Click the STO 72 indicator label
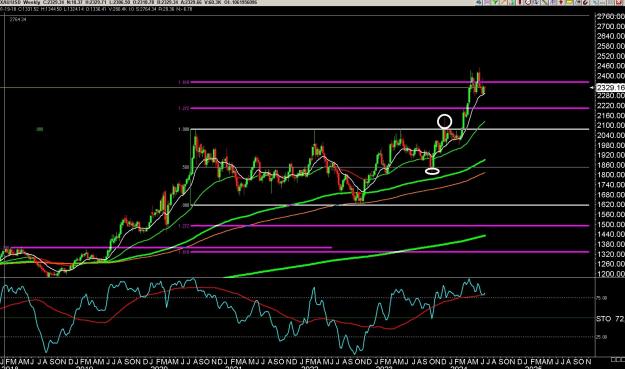Screen dimensions: 625x369 [610, 319]
